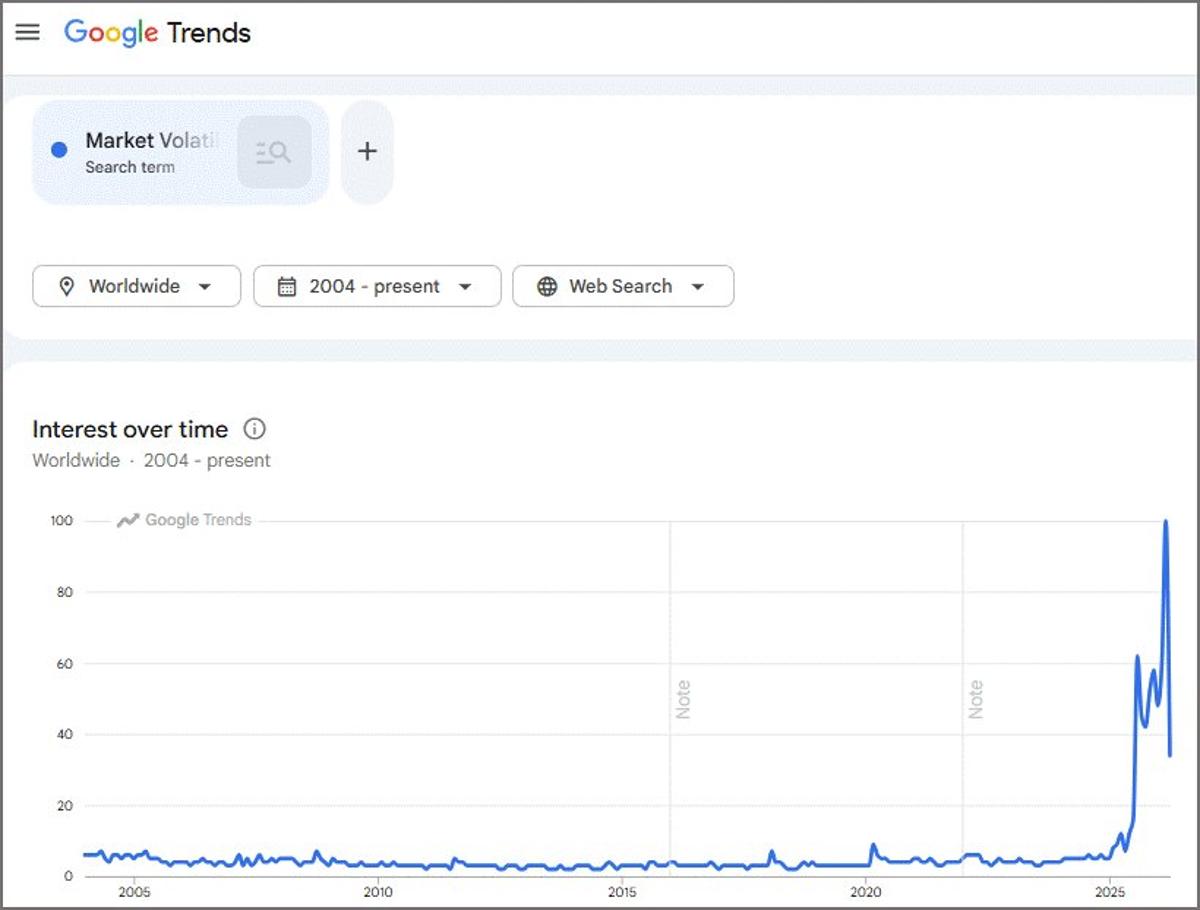
Task: Expand the Worldwide region dropdown
Action: tap(204, 287)
